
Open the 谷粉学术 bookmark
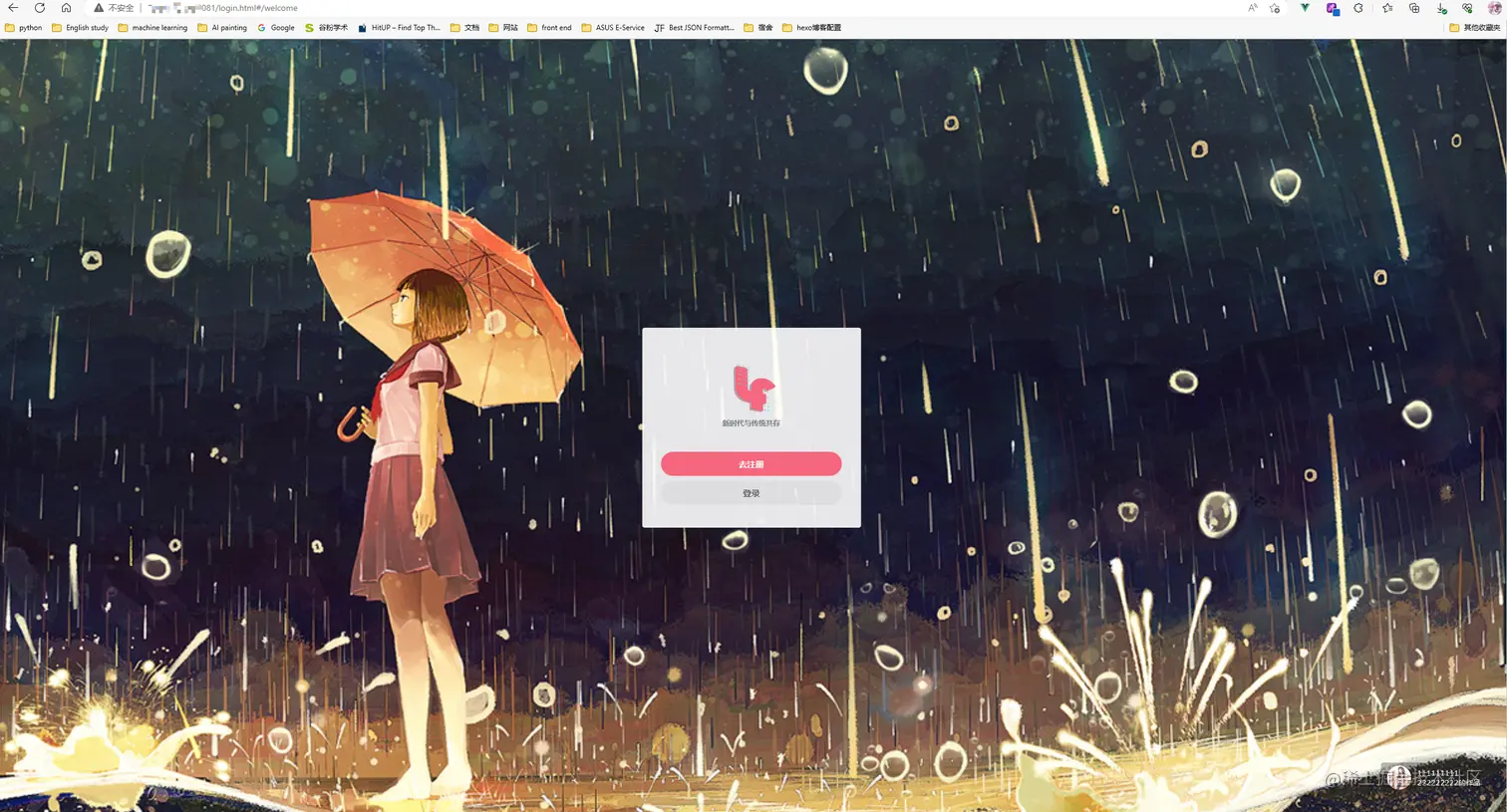click(326, 28)
